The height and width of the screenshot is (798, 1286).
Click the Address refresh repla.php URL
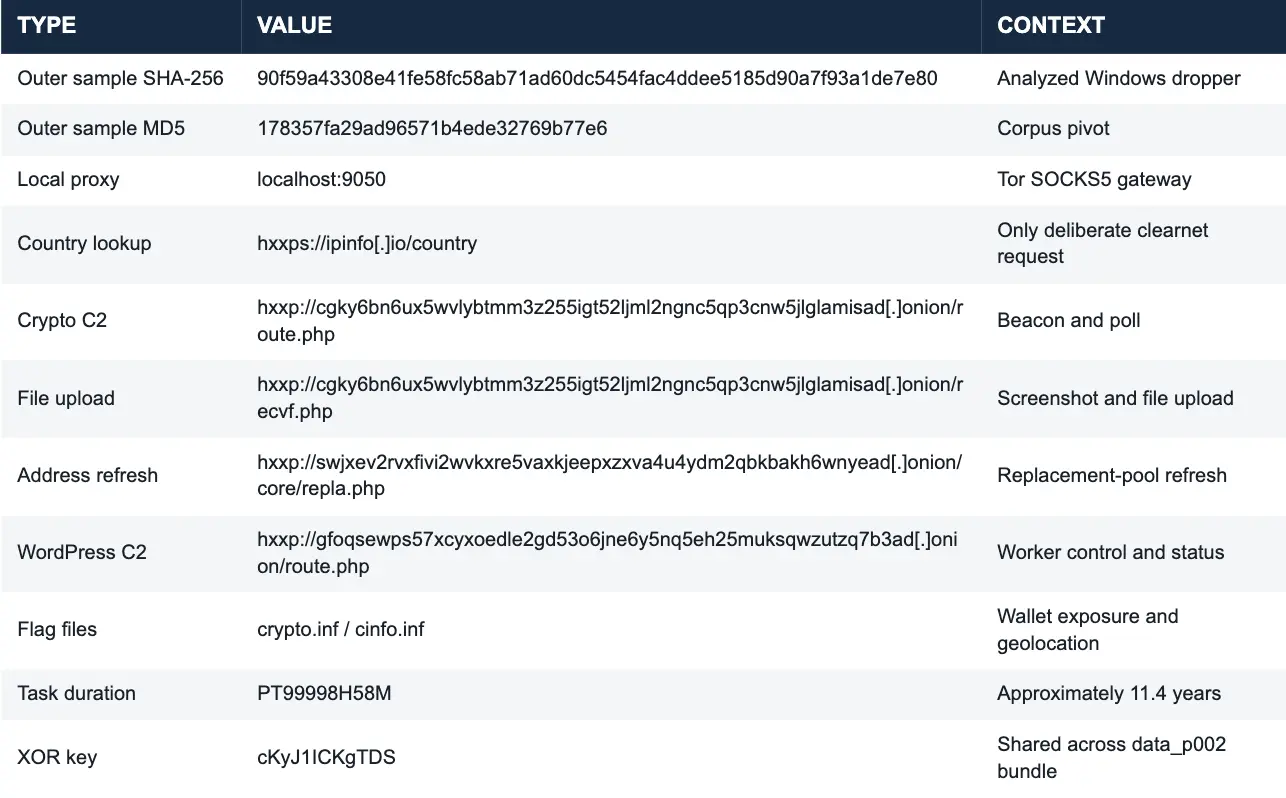(609, 475)
